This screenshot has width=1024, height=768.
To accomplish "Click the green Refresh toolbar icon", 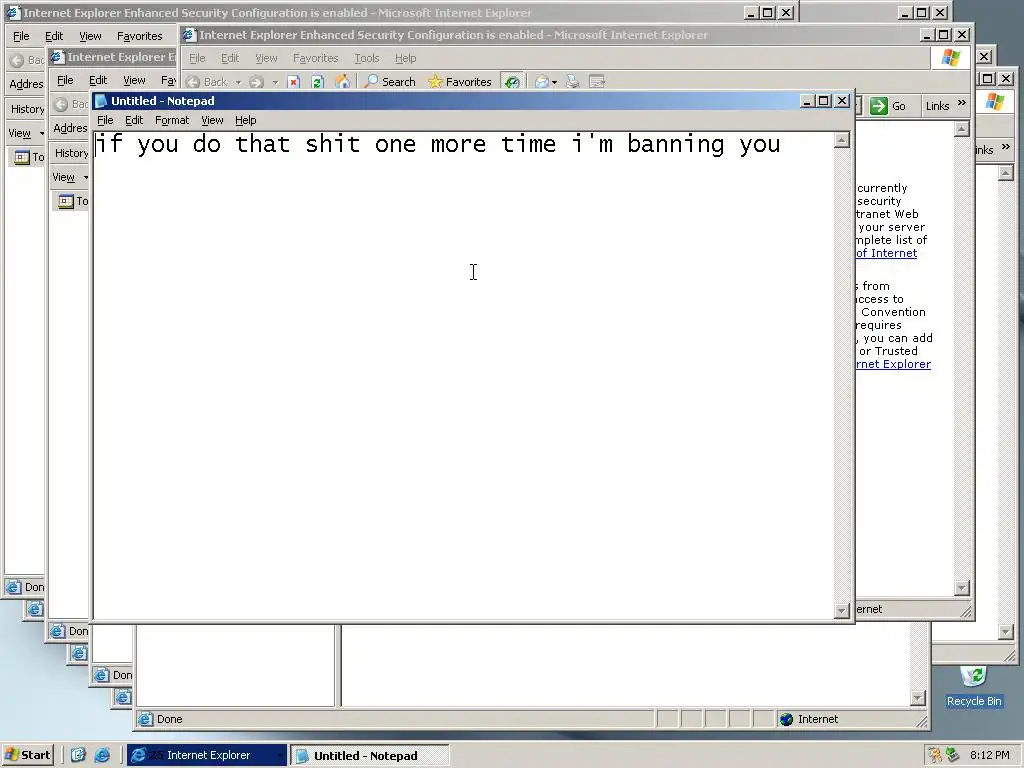I will coord(317,82).
